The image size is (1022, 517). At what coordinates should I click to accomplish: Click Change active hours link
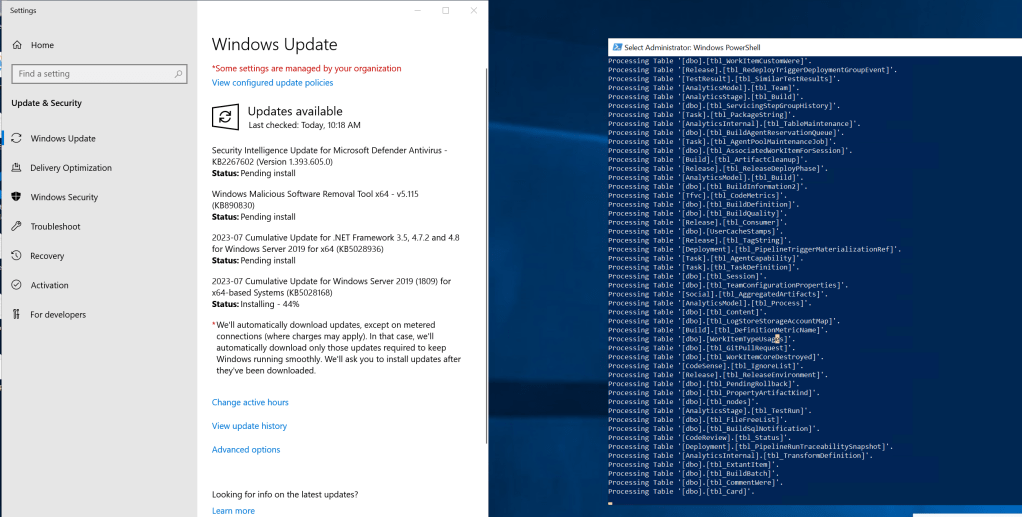click(x=250, y=402)
